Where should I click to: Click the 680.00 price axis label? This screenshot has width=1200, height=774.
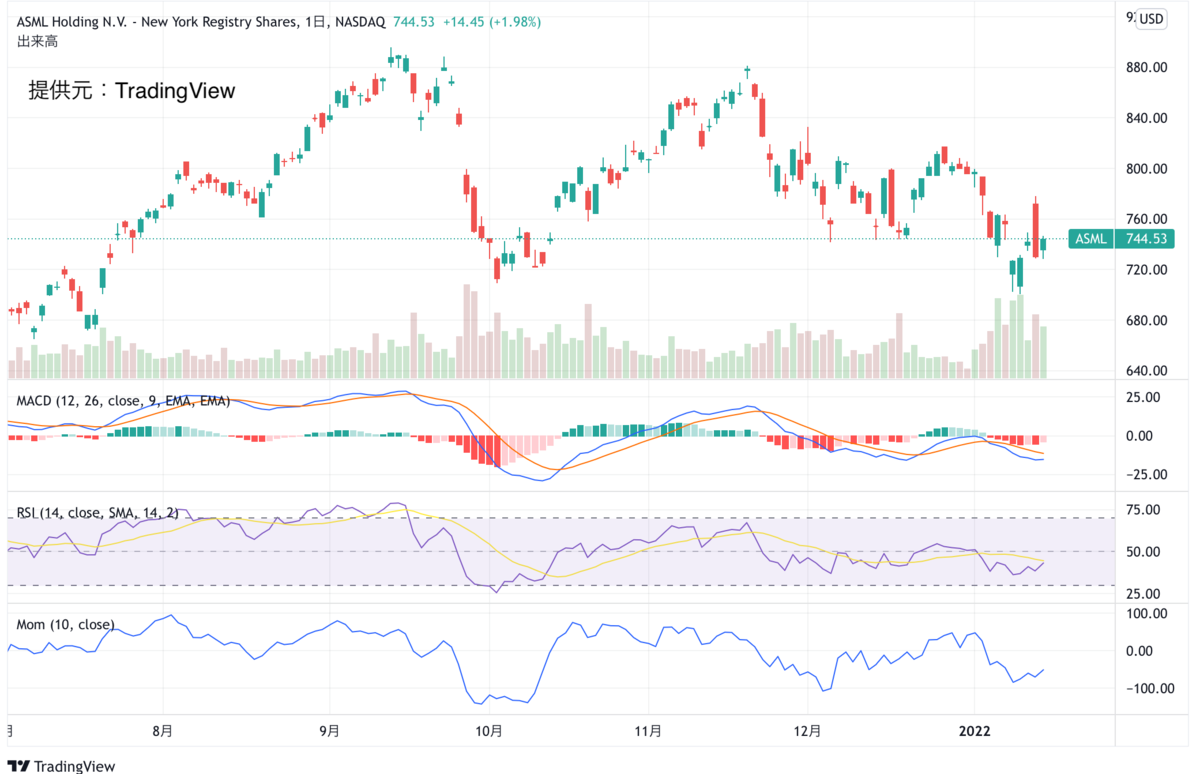[x=1147, y=321]
